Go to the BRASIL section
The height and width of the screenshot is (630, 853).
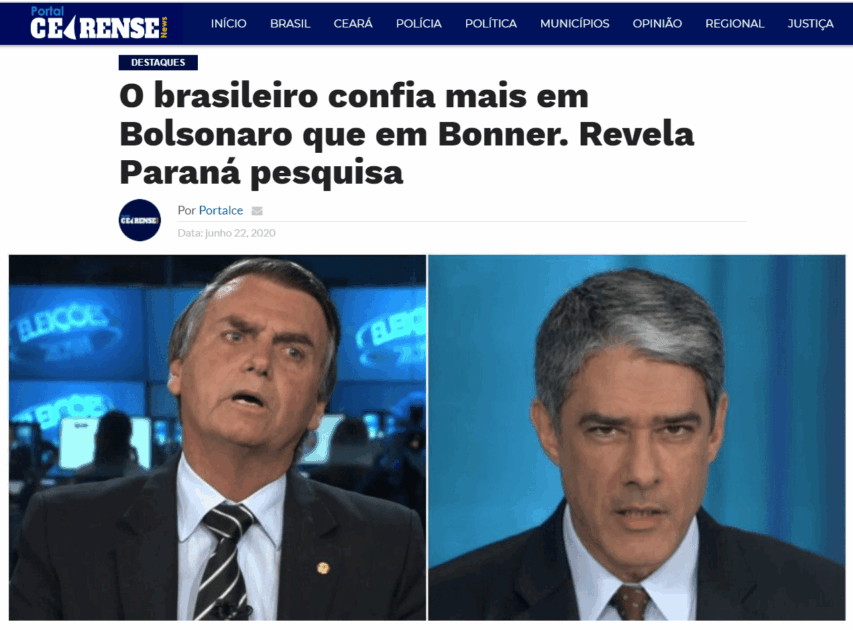[290, 23]
